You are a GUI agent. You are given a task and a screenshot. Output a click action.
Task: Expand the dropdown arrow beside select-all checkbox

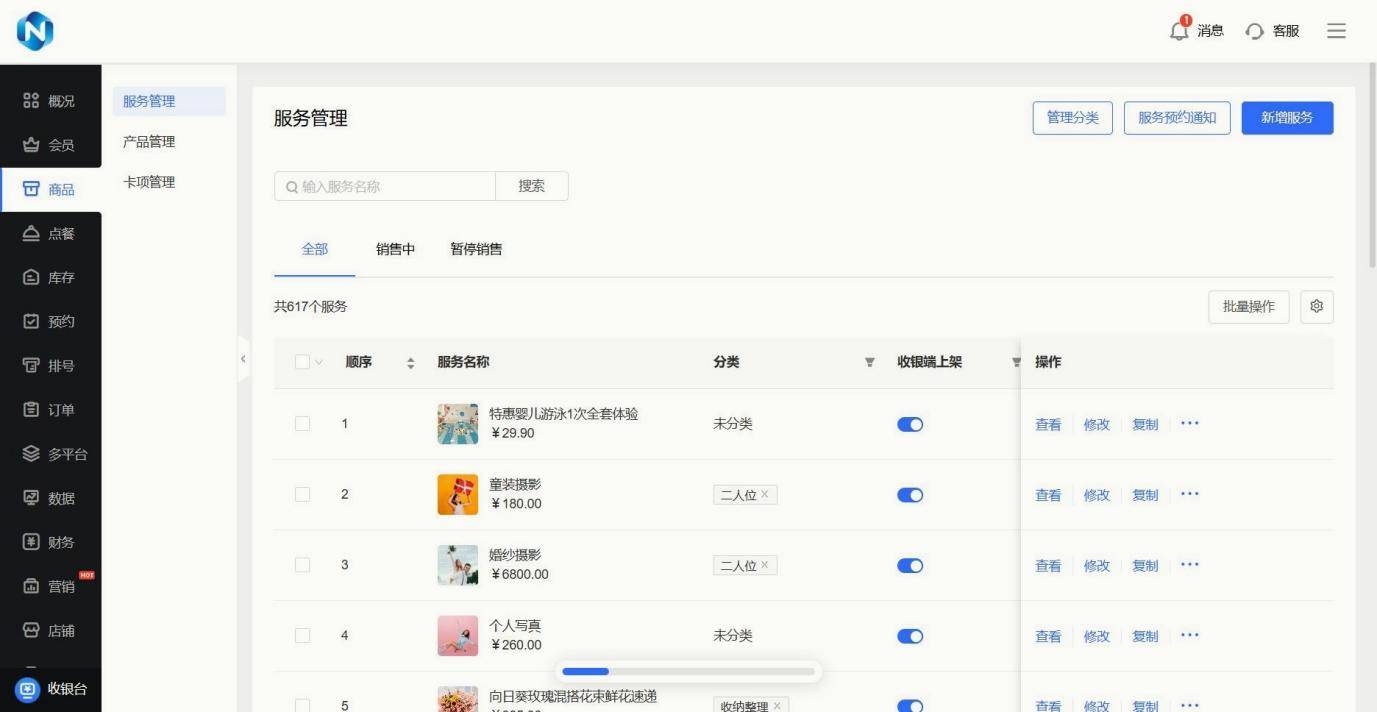[x=320, y=363]
